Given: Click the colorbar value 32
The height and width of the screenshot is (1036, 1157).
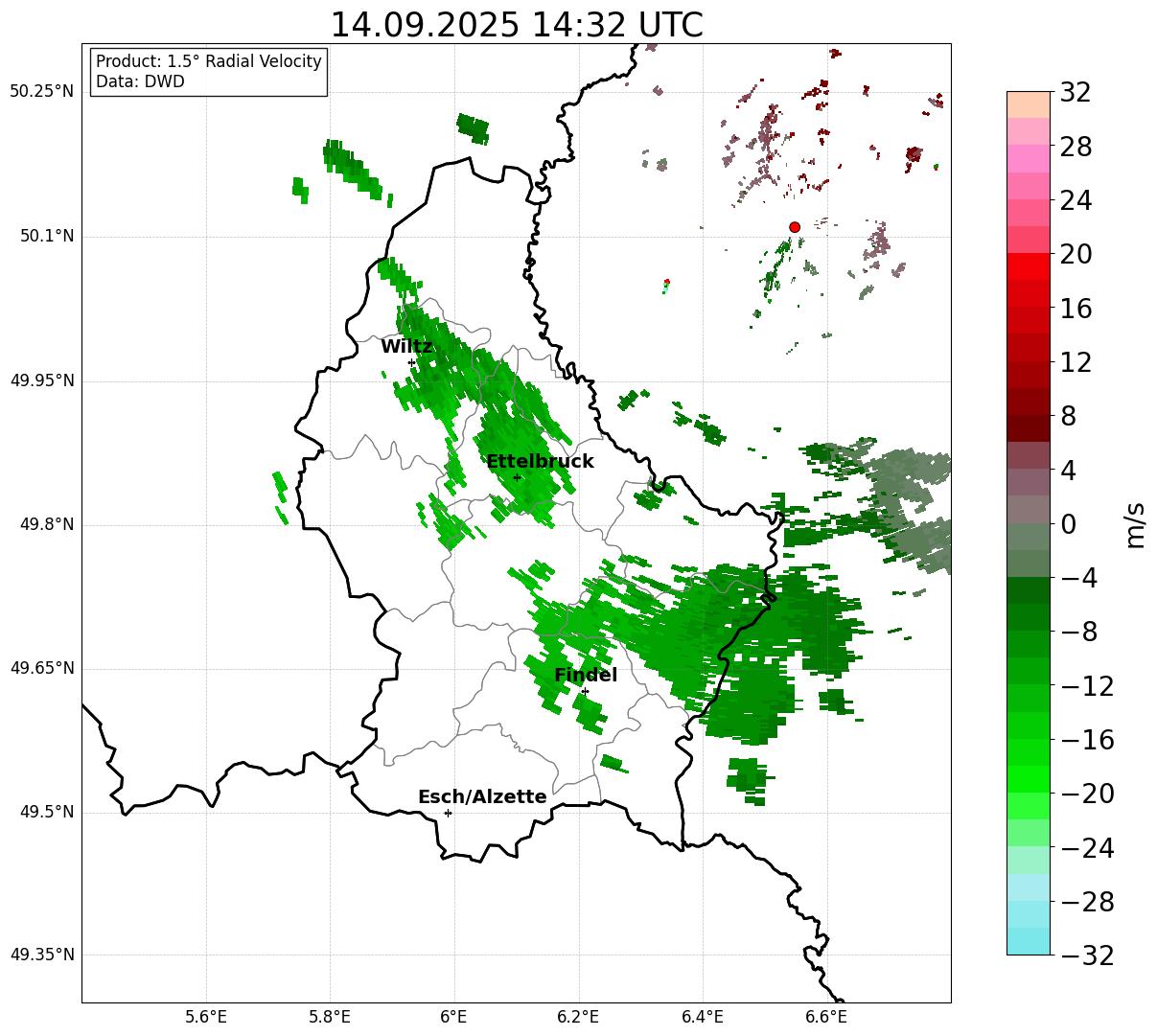Looking at the screenshot, I should coord(1076,93).
